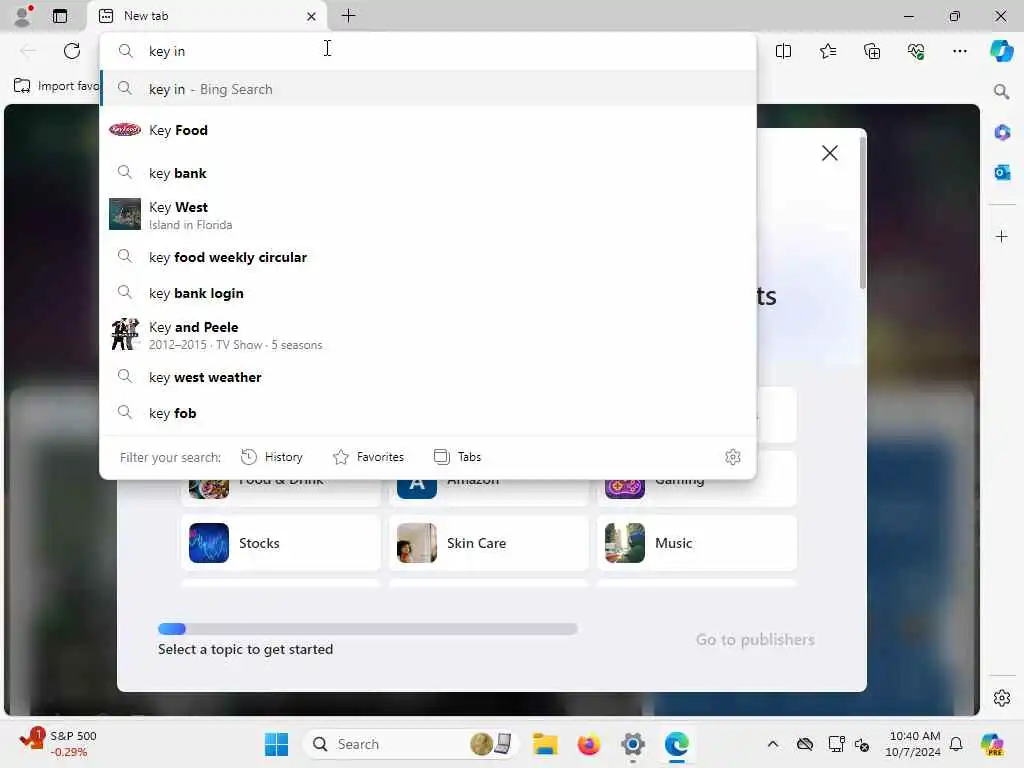Viewport: 1024px width, 768px height.
Task: Click Go to publishers link
Action: point(755,639)
